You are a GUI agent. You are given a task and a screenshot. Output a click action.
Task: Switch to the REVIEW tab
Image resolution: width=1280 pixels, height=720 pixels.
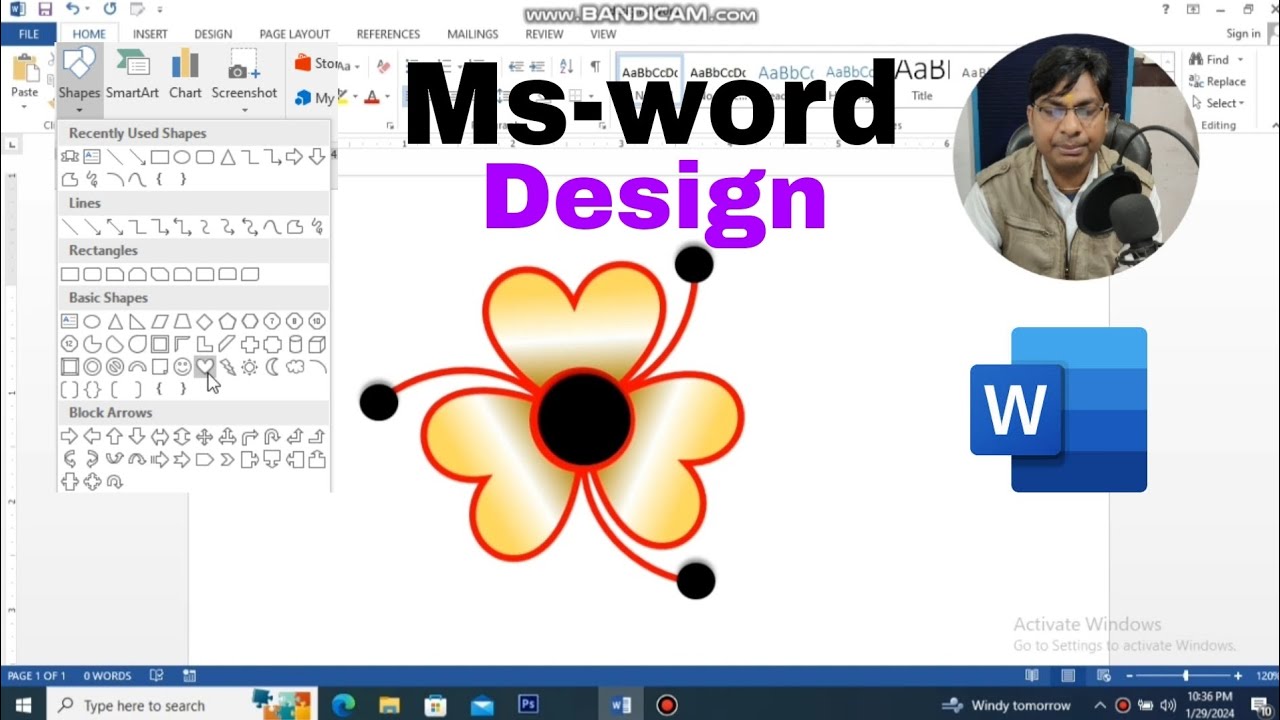coord(544,34)
